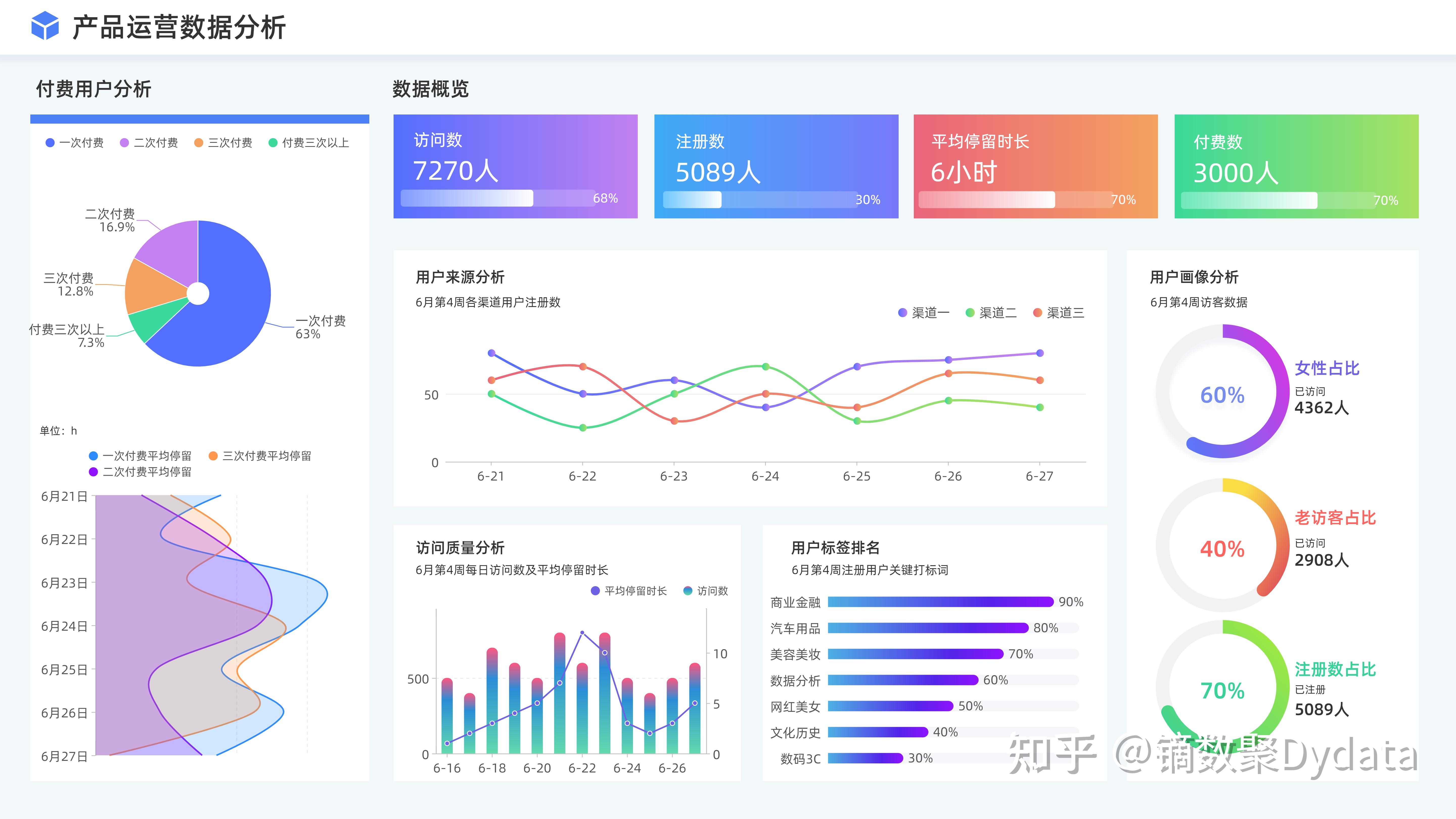Click the 6月24日 axis label
1456x819 pixels.
pyautogui.click(x=64, y=626)
